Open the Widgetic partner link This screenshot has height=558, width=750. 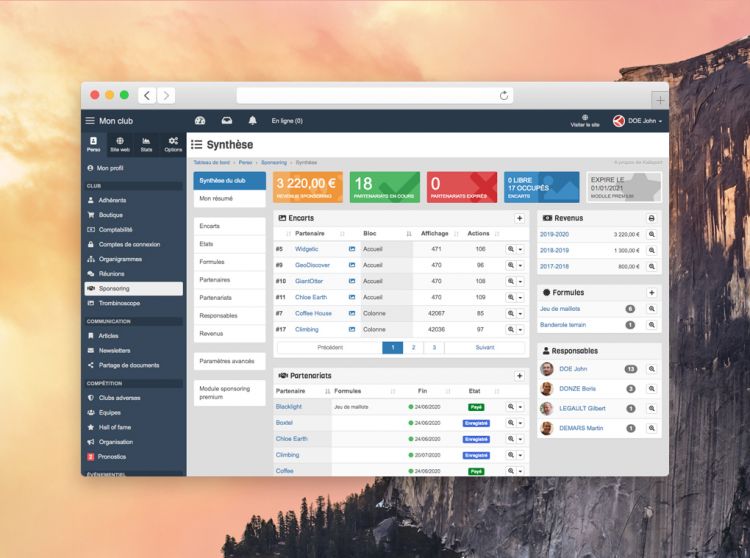point(307,249)
